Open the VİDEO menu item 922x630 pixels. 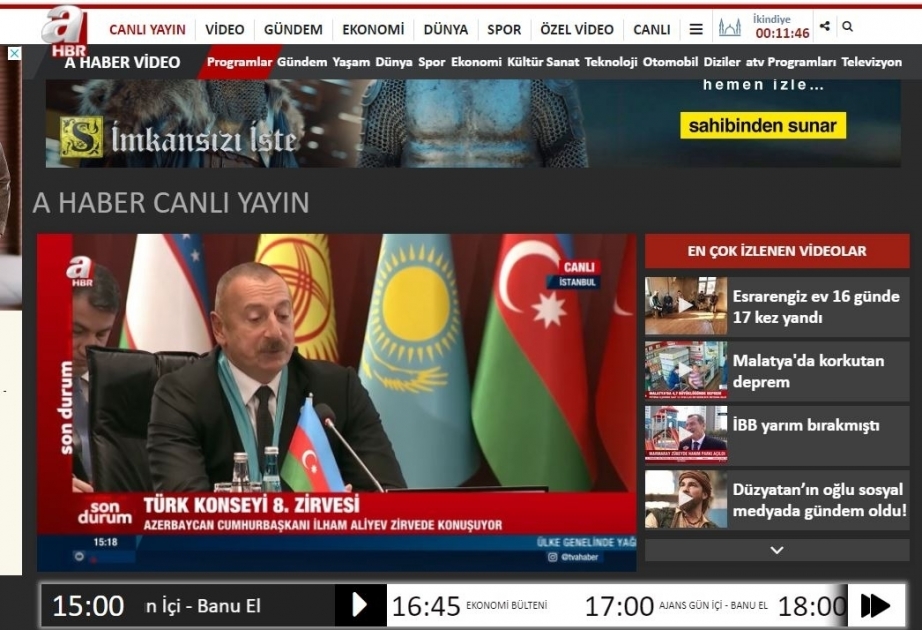click(x=225, y=29)
